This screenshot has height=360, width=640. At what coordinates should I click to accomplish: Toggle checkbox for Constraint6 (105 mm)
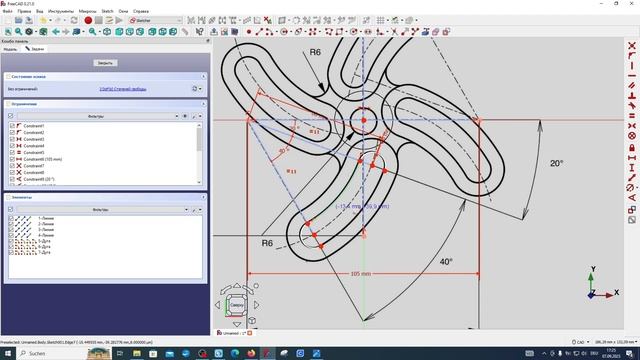(x=12, y=159)
